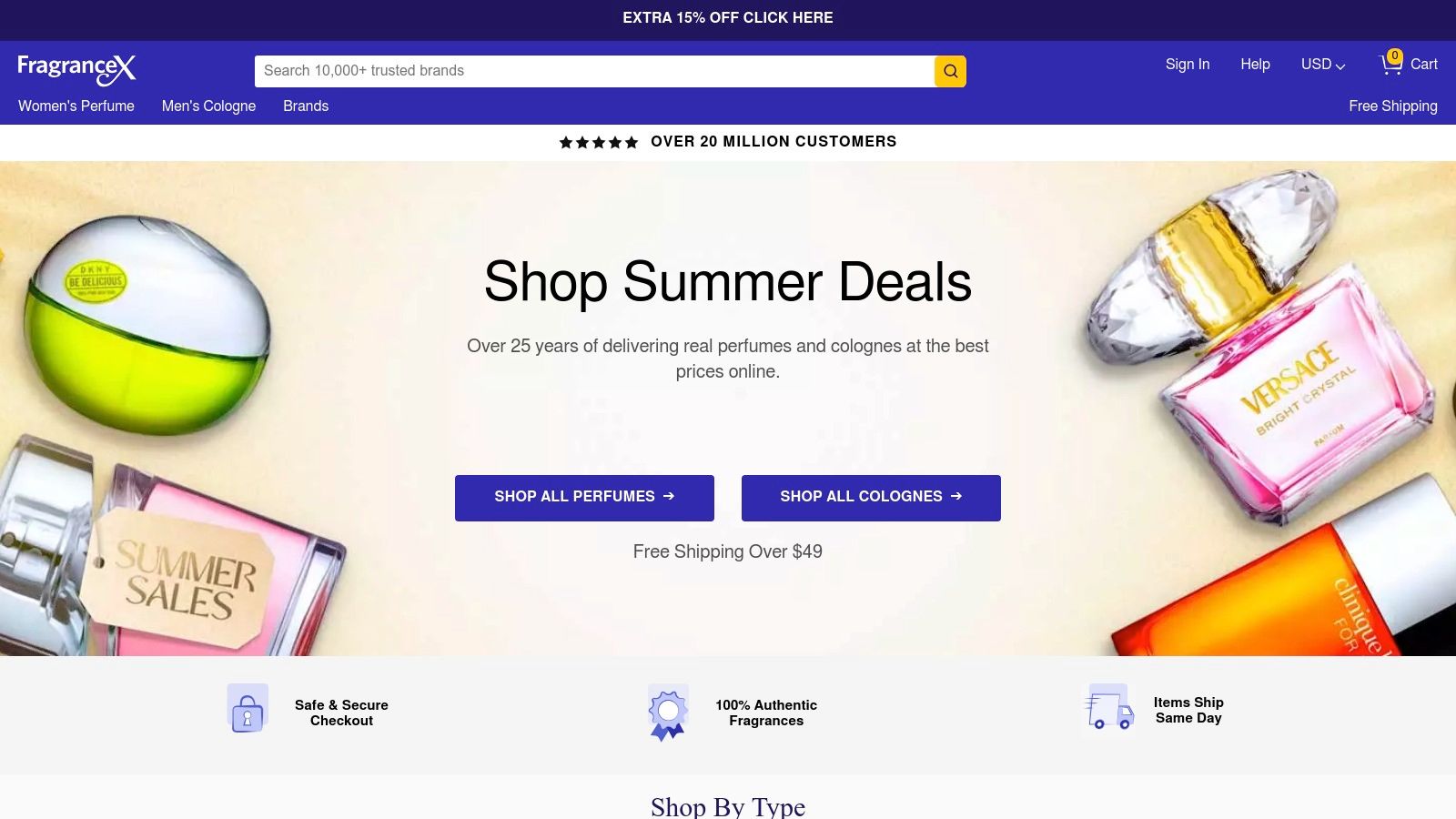Click the authentic fragrances ribbon badge icon
Viewport: 1456px width, 819px height.
tap(668, 713)
